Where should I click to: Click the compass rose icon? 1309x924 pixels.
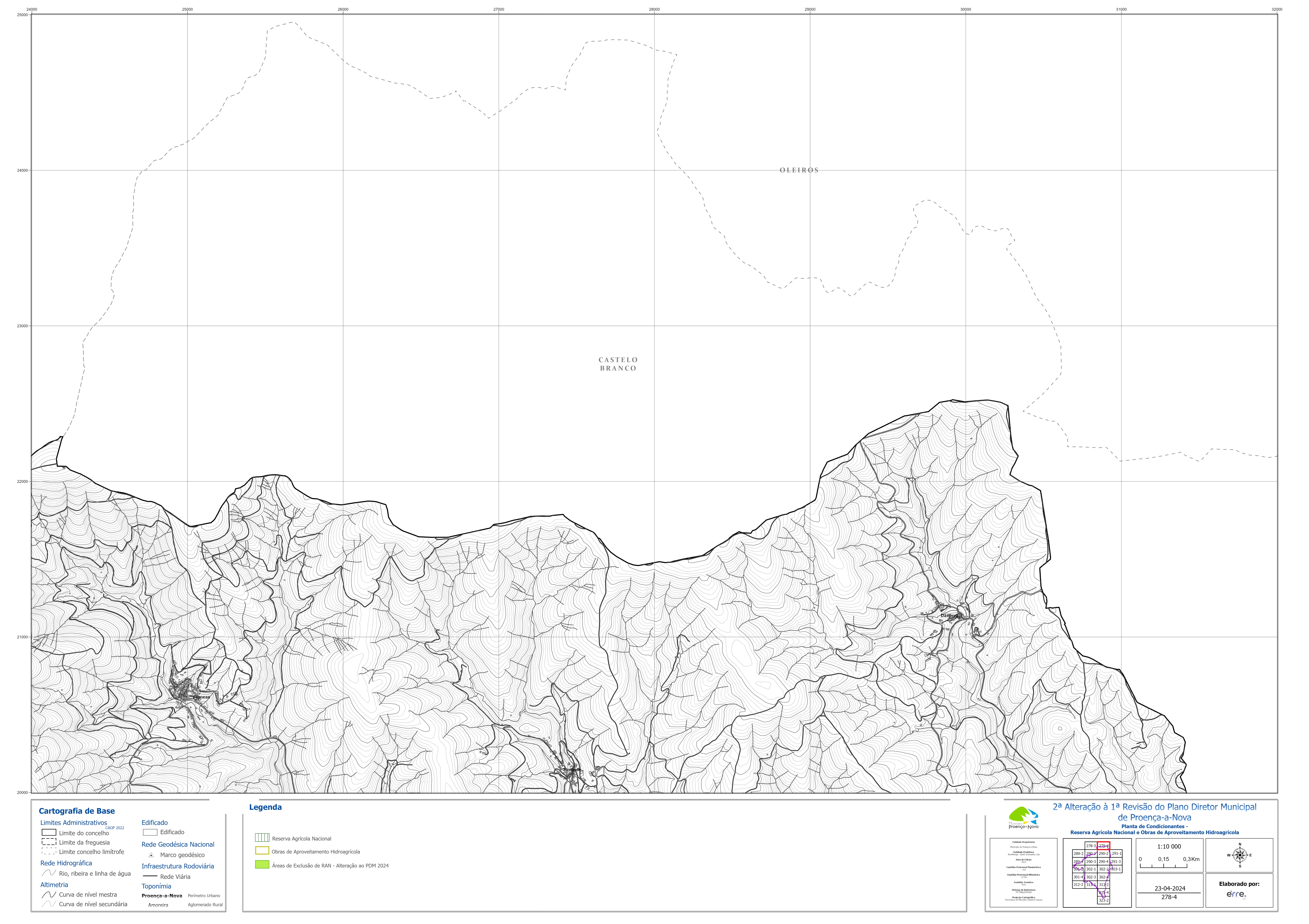click(x=1239, y=855)
